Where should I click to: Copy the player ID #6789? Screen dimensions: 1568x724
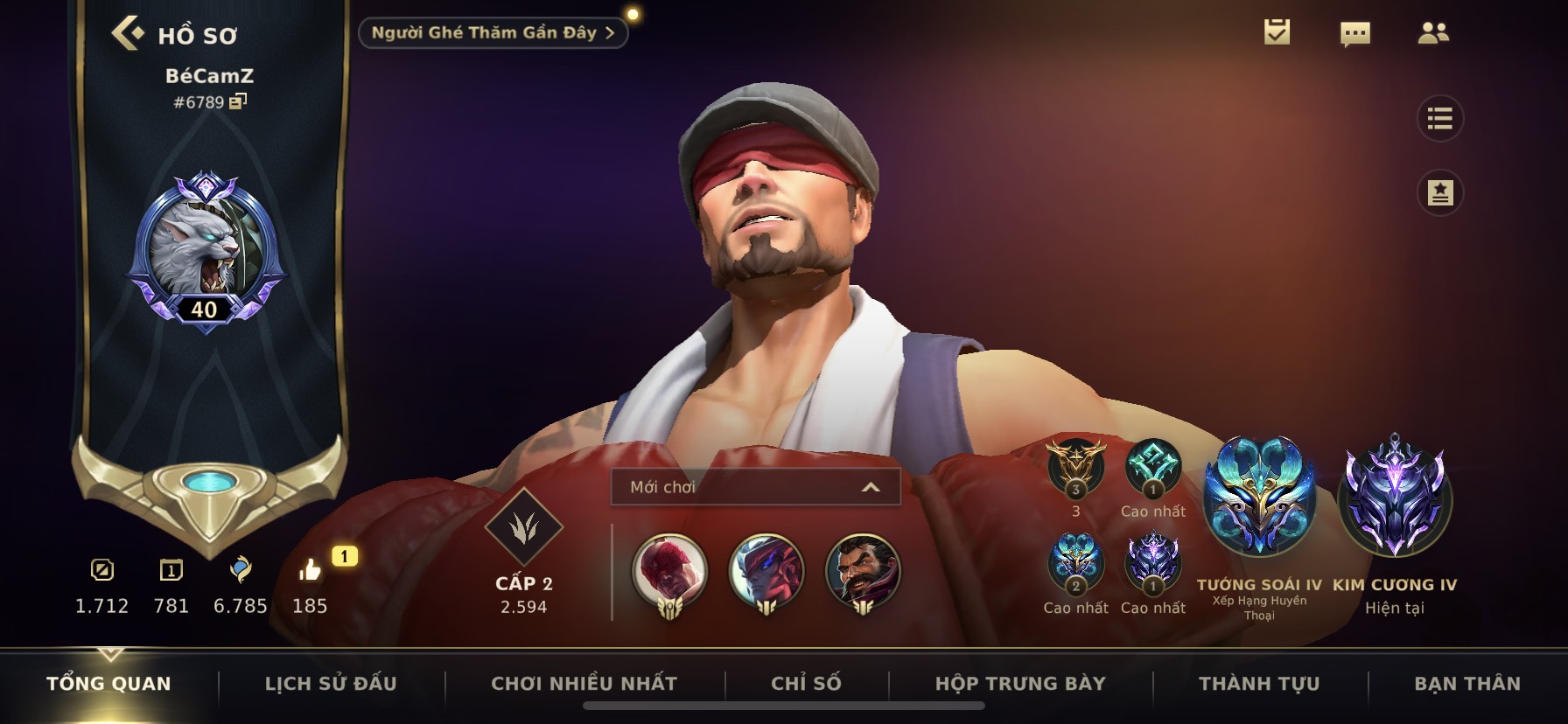(x=238, y=101)
